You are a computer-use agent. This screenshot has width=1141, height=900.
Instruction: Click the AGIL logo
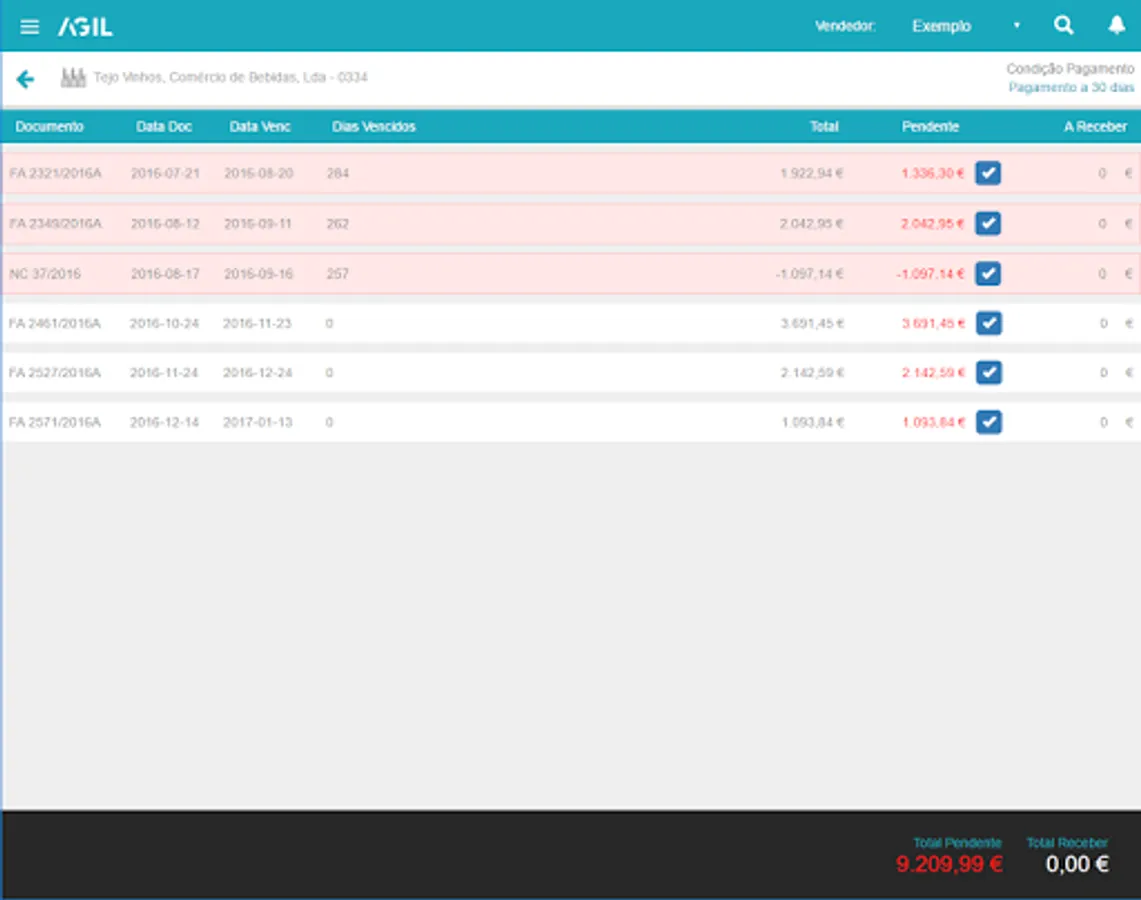(85, 27)
